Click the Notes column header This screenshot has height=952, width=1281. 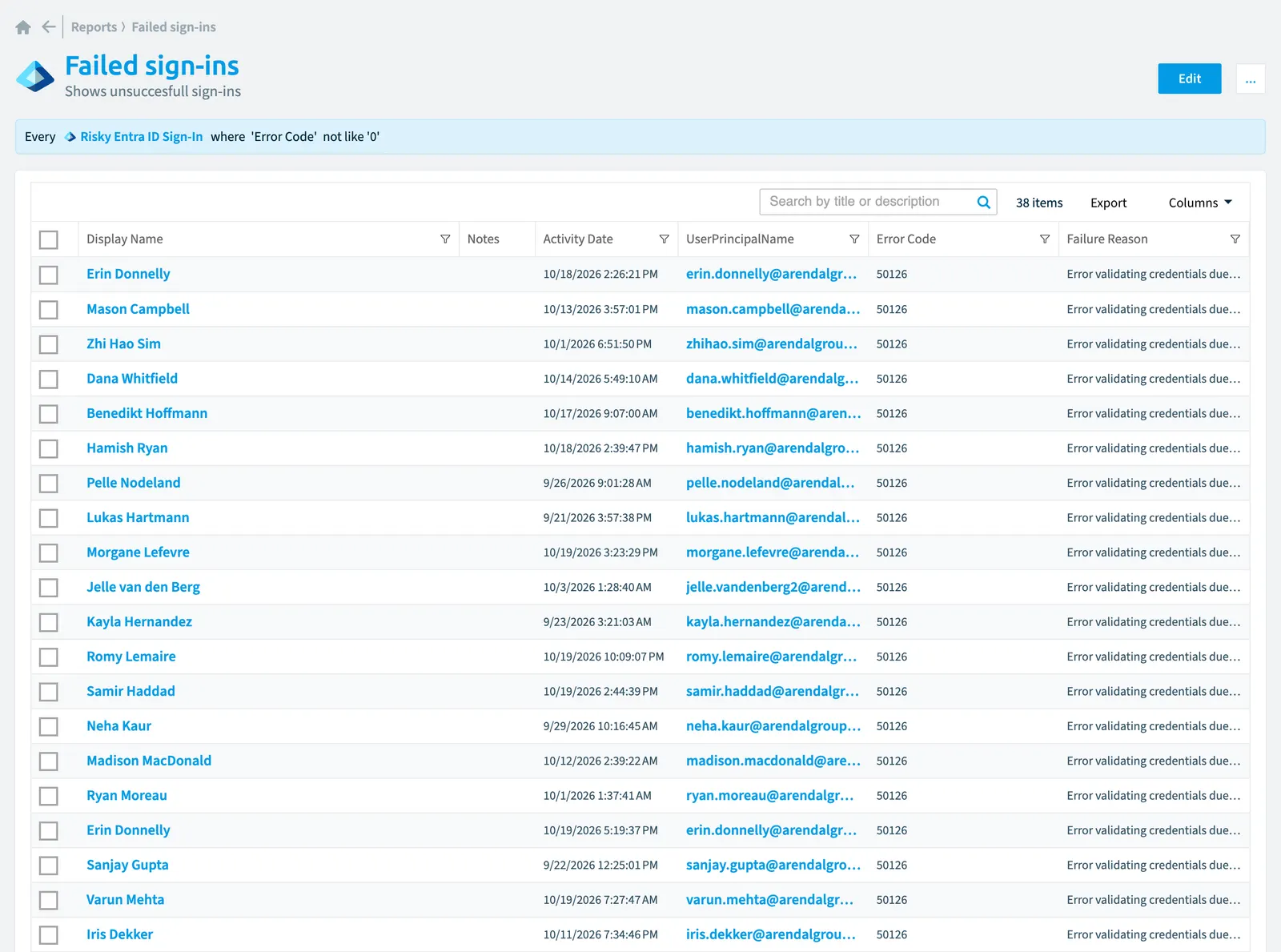click(483, 239)
